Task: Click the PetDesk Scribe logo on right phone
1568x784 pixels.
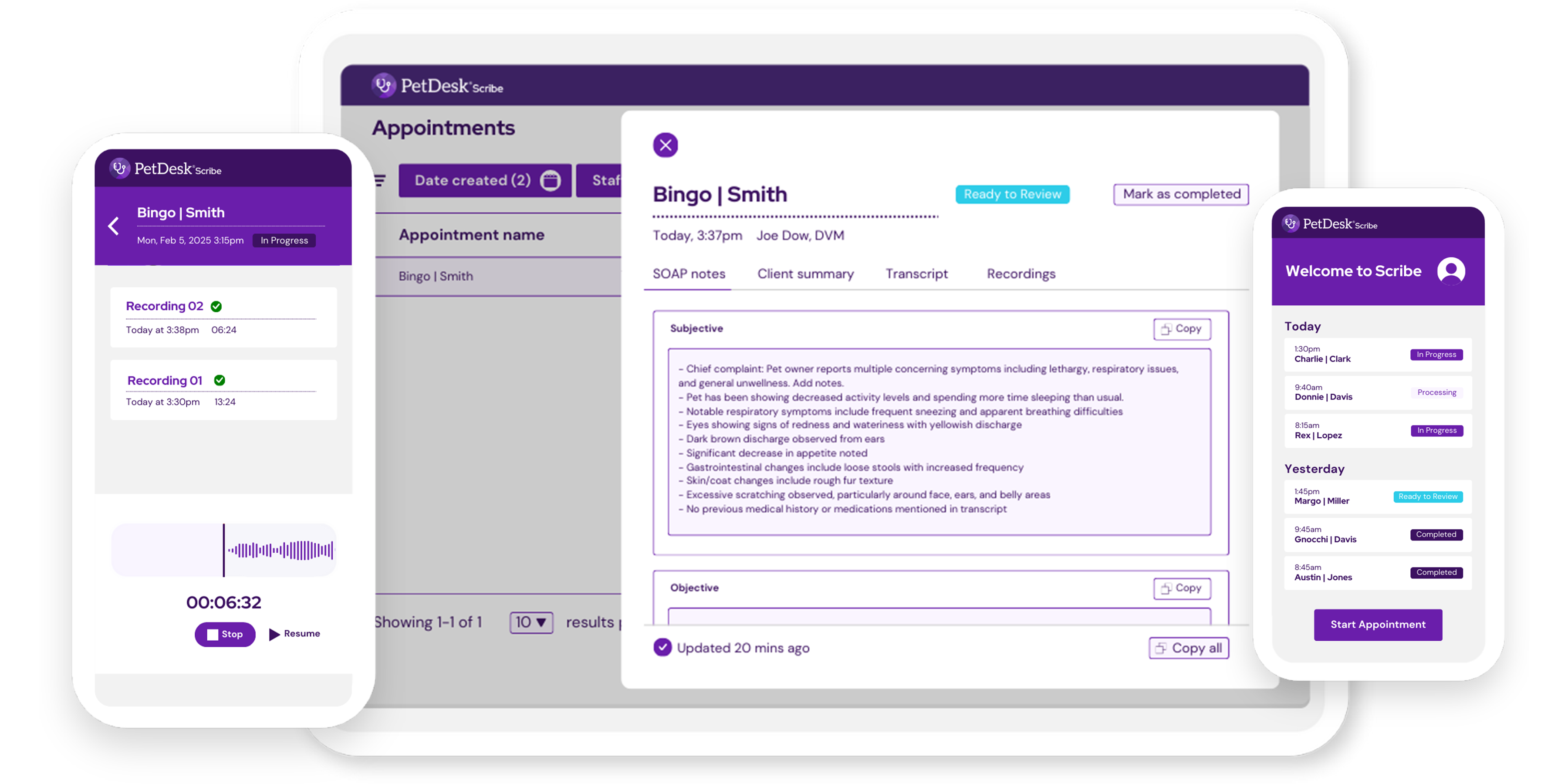Action: 1329,223
